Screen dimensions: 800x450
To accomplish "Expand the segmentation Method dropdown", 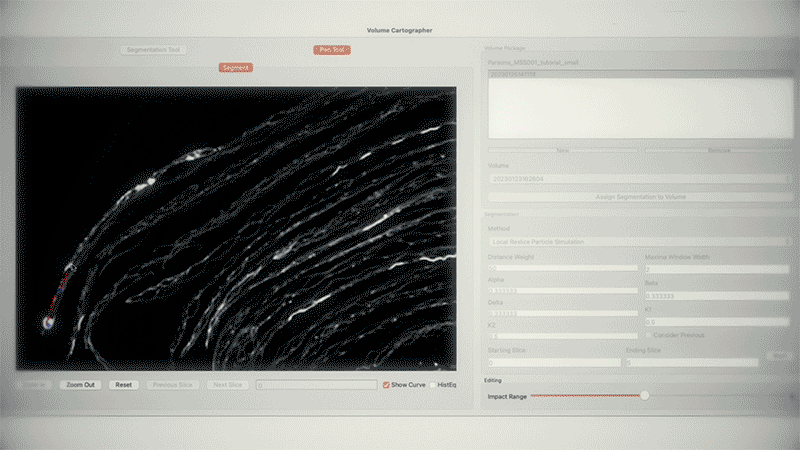I will (638, 241).
